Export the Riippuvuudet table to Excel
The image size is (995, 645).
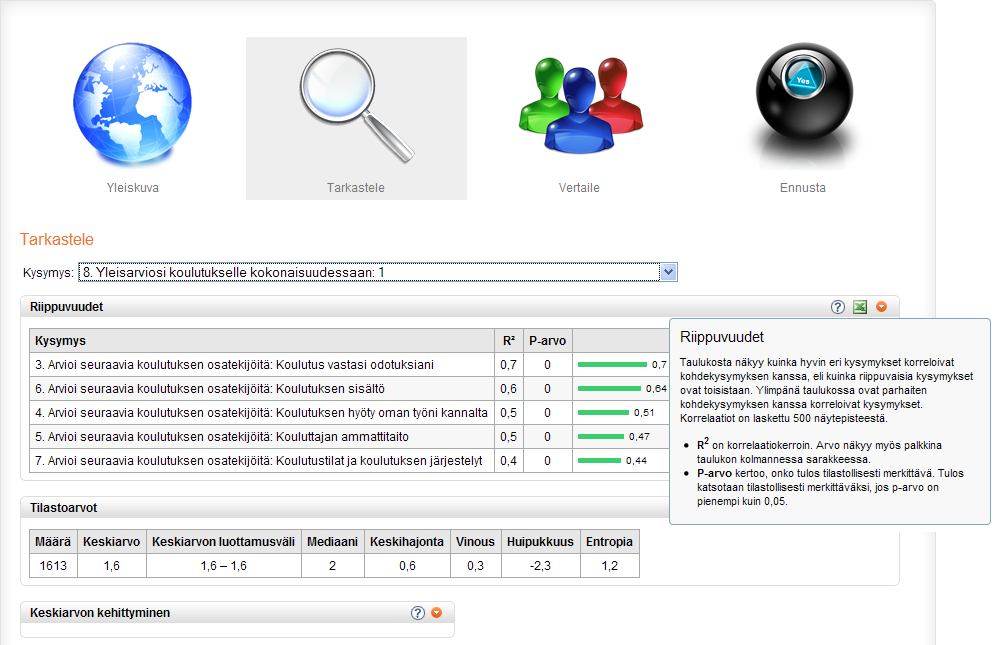click(860, 307)
